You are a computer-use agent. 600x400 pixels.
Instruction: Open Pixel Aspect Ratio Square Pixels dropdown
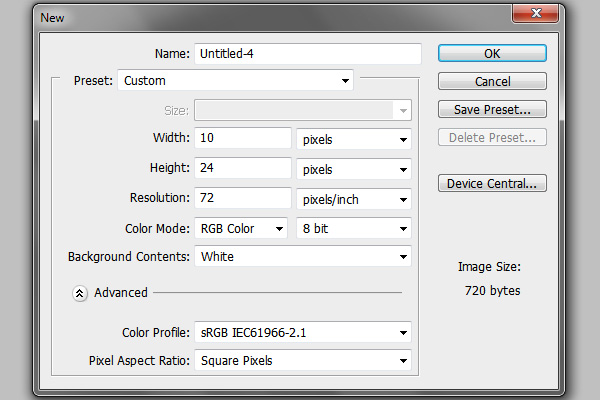(x=303, y=360)
